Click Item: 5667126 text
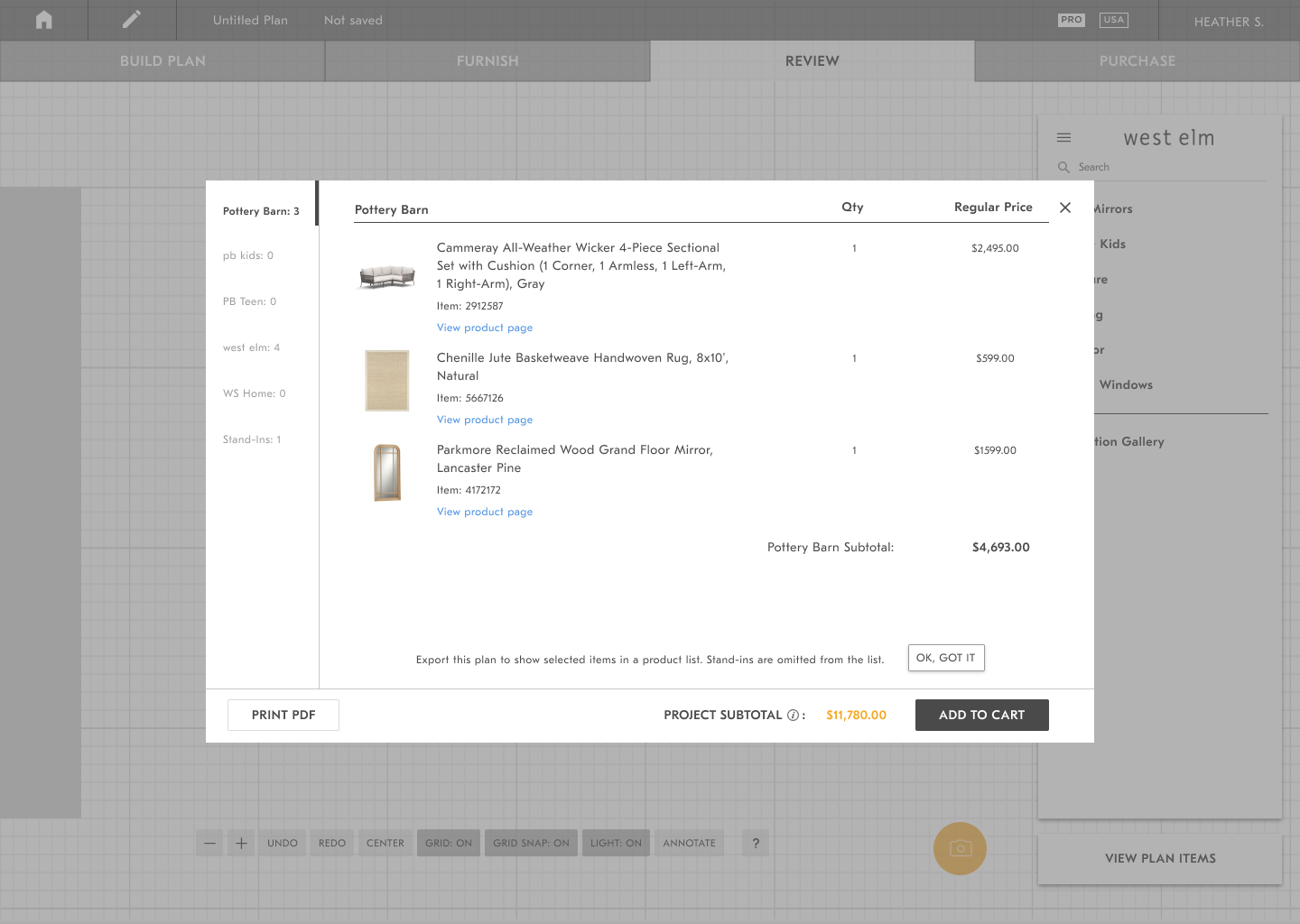 coord(470,398)
